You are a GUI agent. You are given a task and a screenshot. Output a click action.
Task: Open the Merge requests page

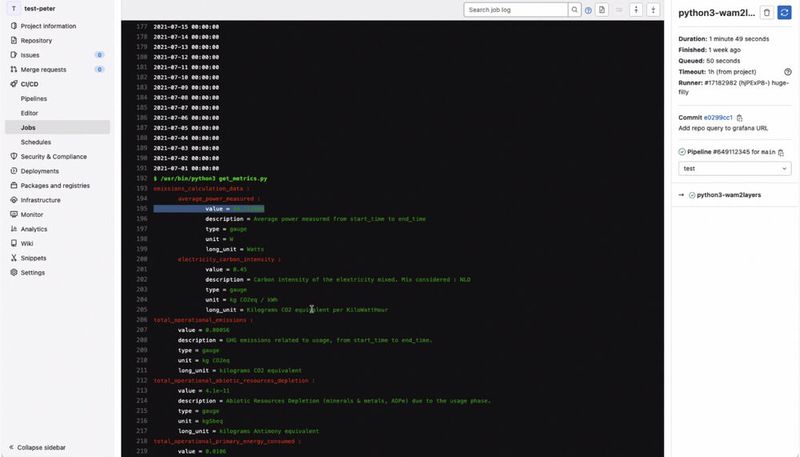pyautogui.click(x=42, y=69)
